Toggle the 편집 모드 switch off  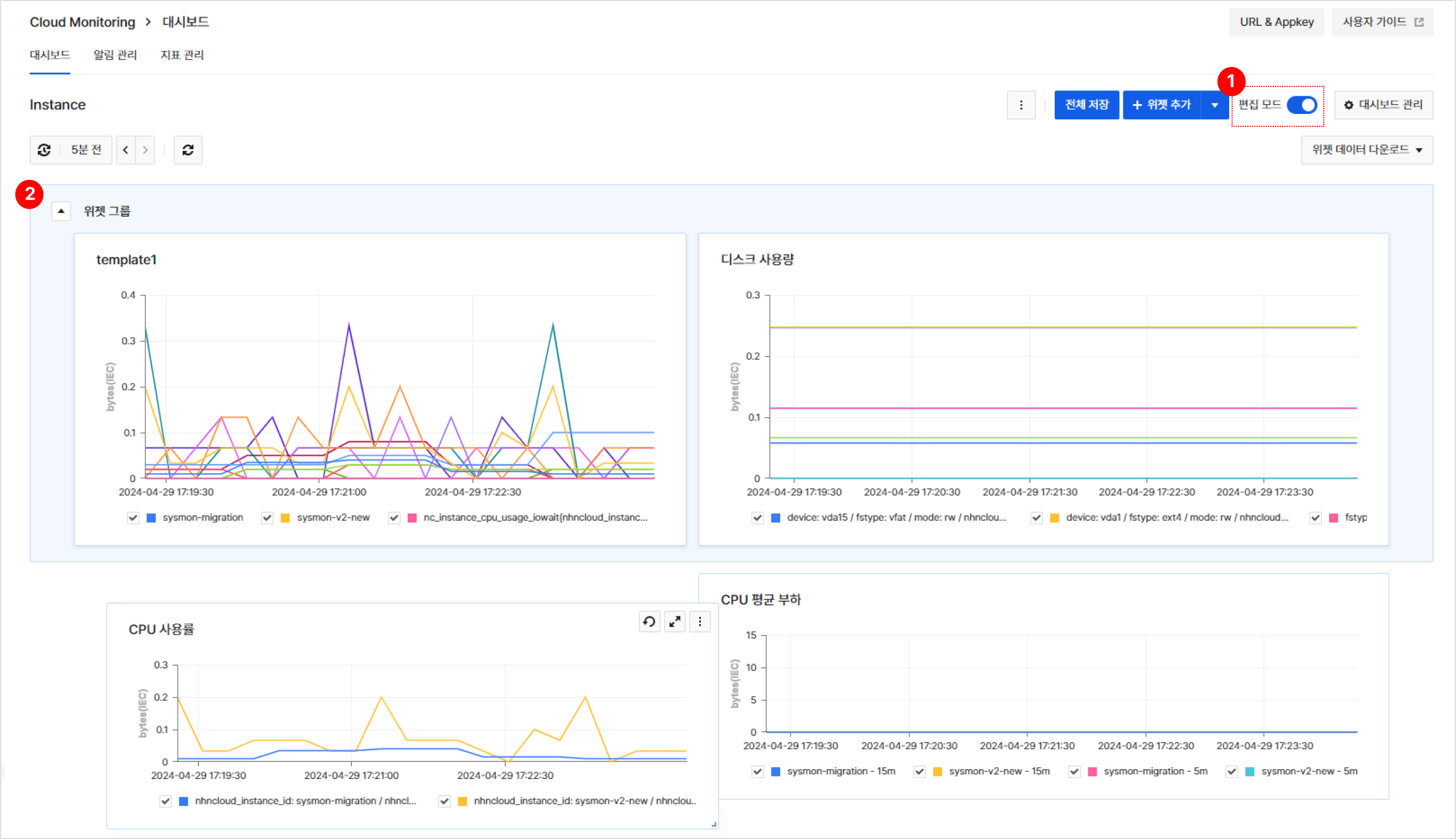(1301, 105)
